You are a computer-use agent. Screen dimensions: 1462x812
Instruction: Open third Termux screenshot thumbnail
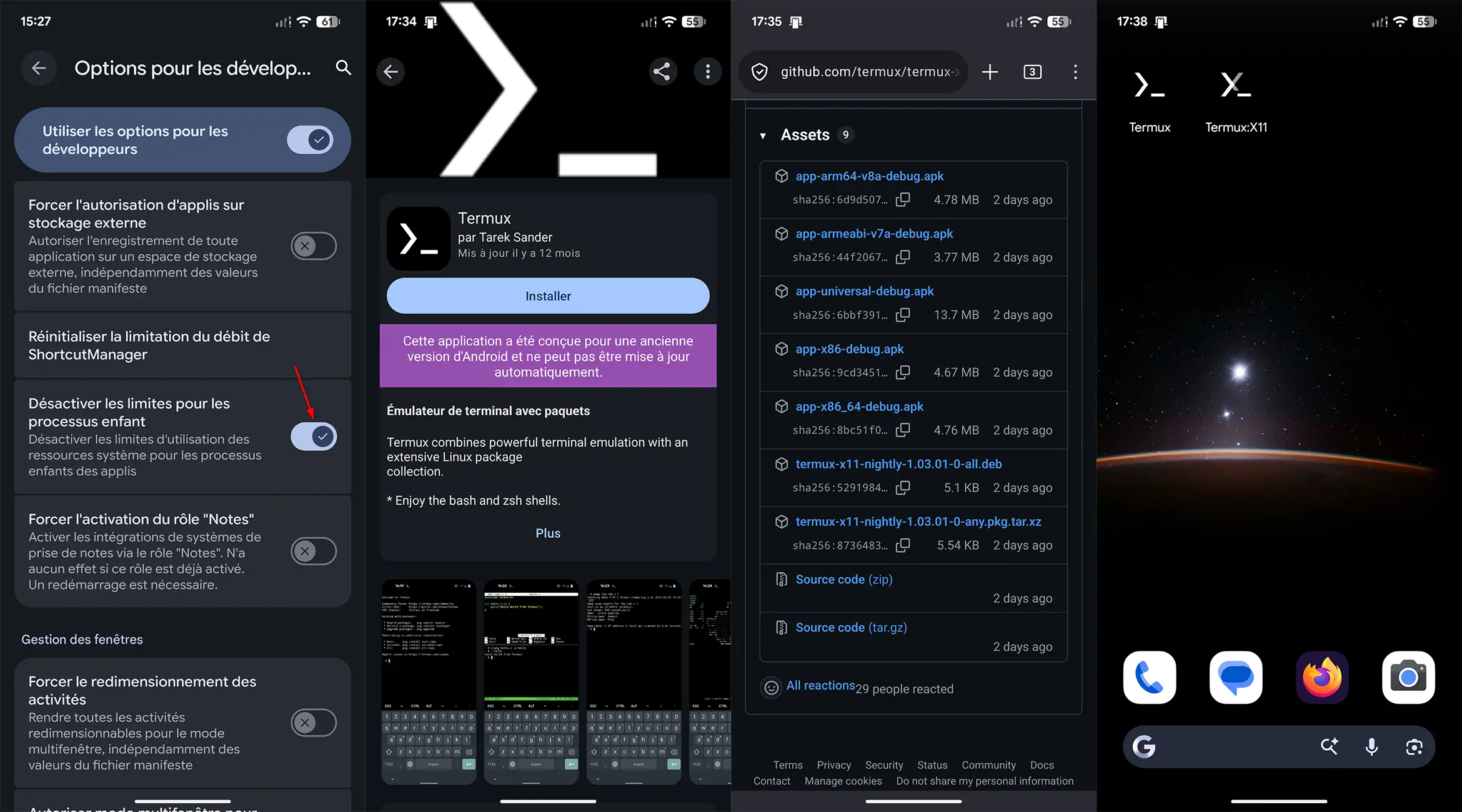(634, 682)
